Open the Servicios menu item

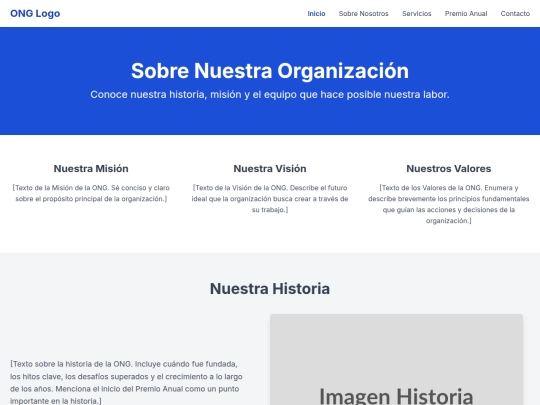pos(416,13)
